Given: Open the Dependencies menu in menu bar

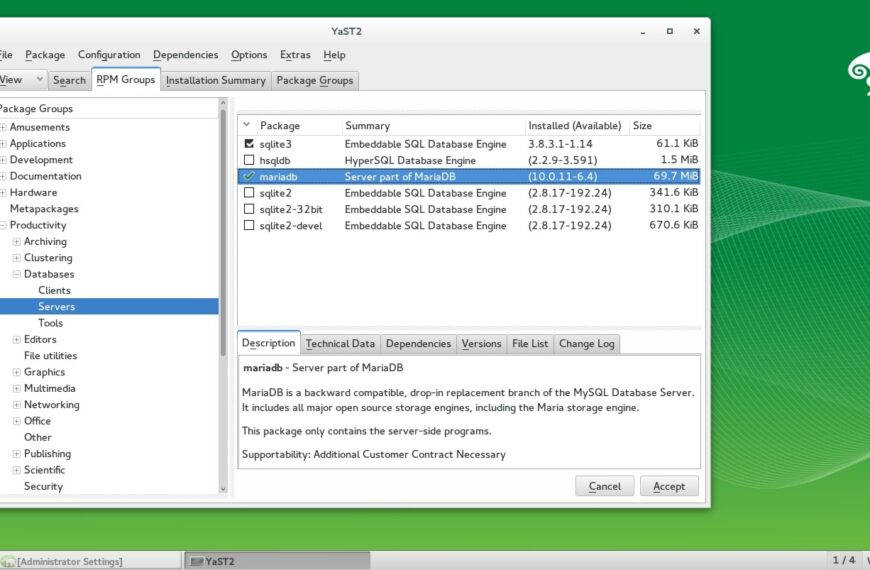Looking at the screenshot, I should [185, 55].
